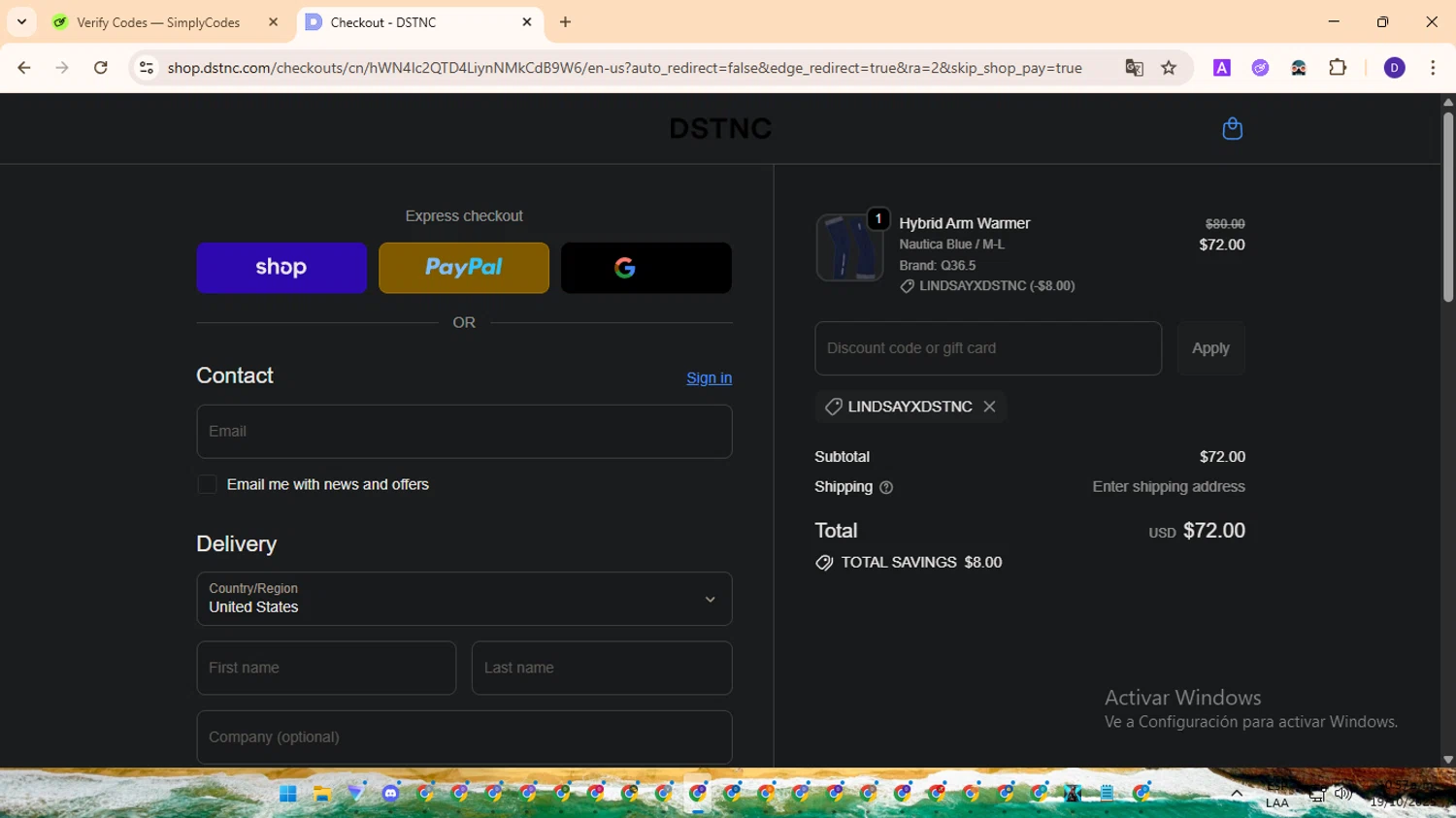Click the scrollbar down arrow

pyautogui.click(x=1448, y=760)
